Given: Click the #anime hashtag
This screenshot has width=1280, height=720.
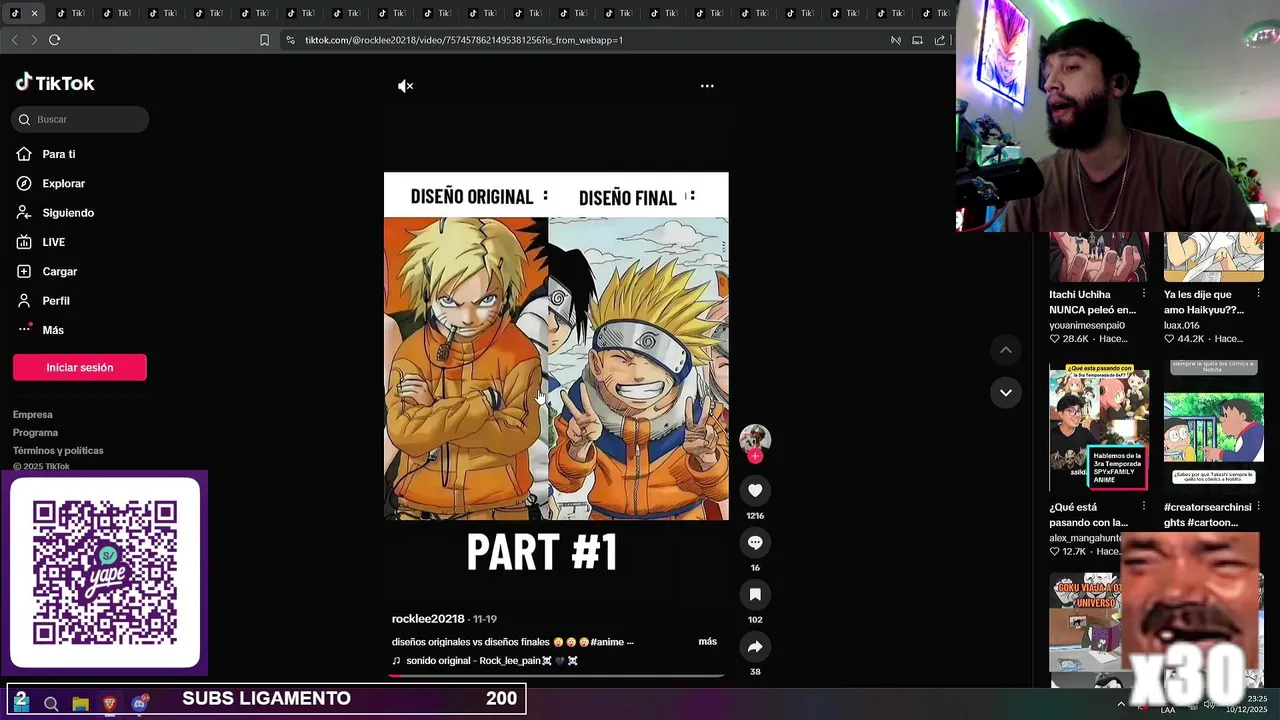Looking at the screenshot, I should pos(607,642).
